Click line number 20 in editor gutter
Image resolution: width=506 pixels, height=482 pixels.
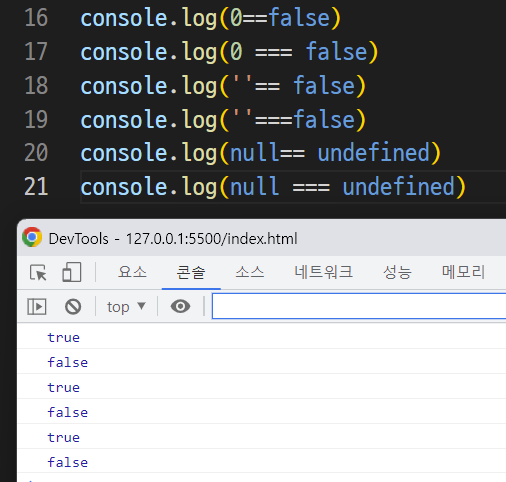click(36, 153)
